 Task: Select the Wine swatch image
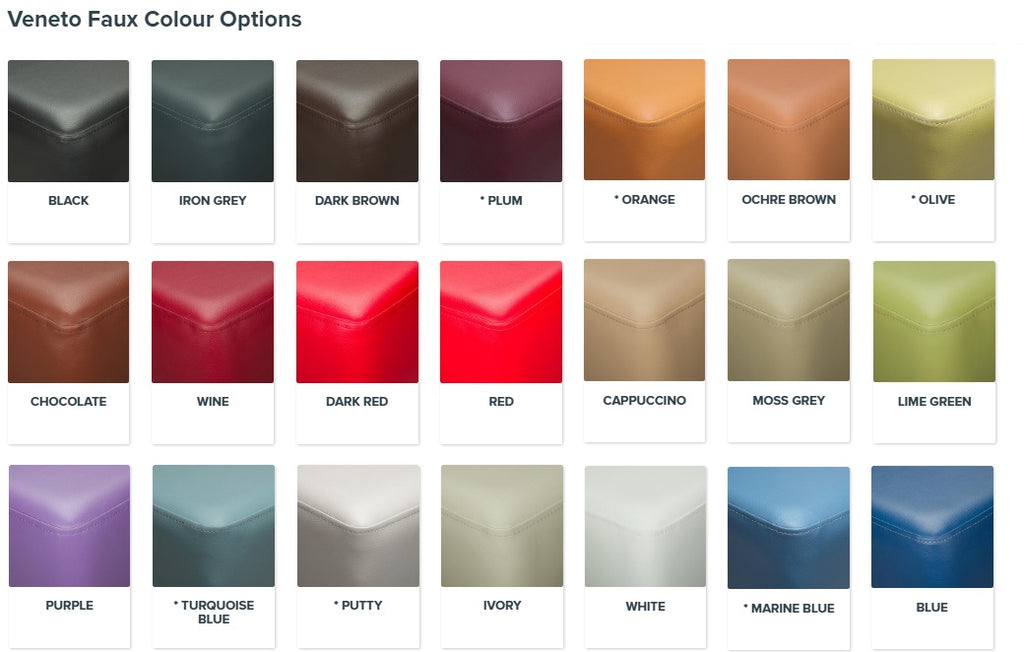(x=213, y=322)
